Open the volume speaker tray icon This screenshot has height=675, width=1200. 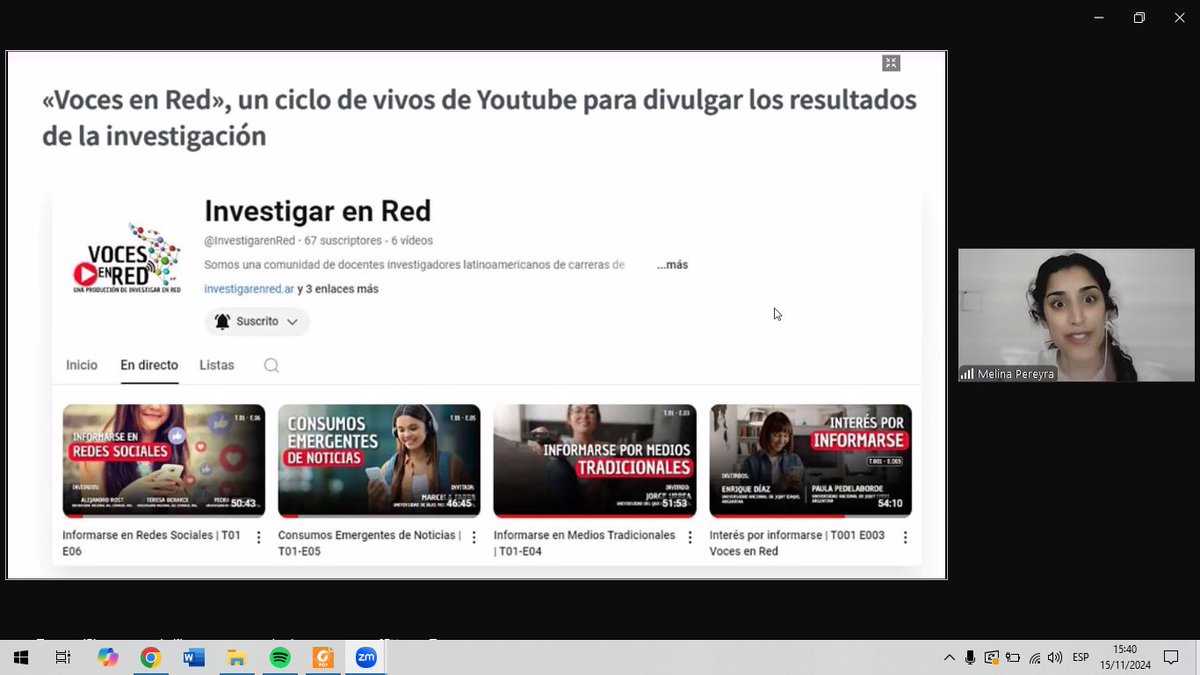[1055, 657]
